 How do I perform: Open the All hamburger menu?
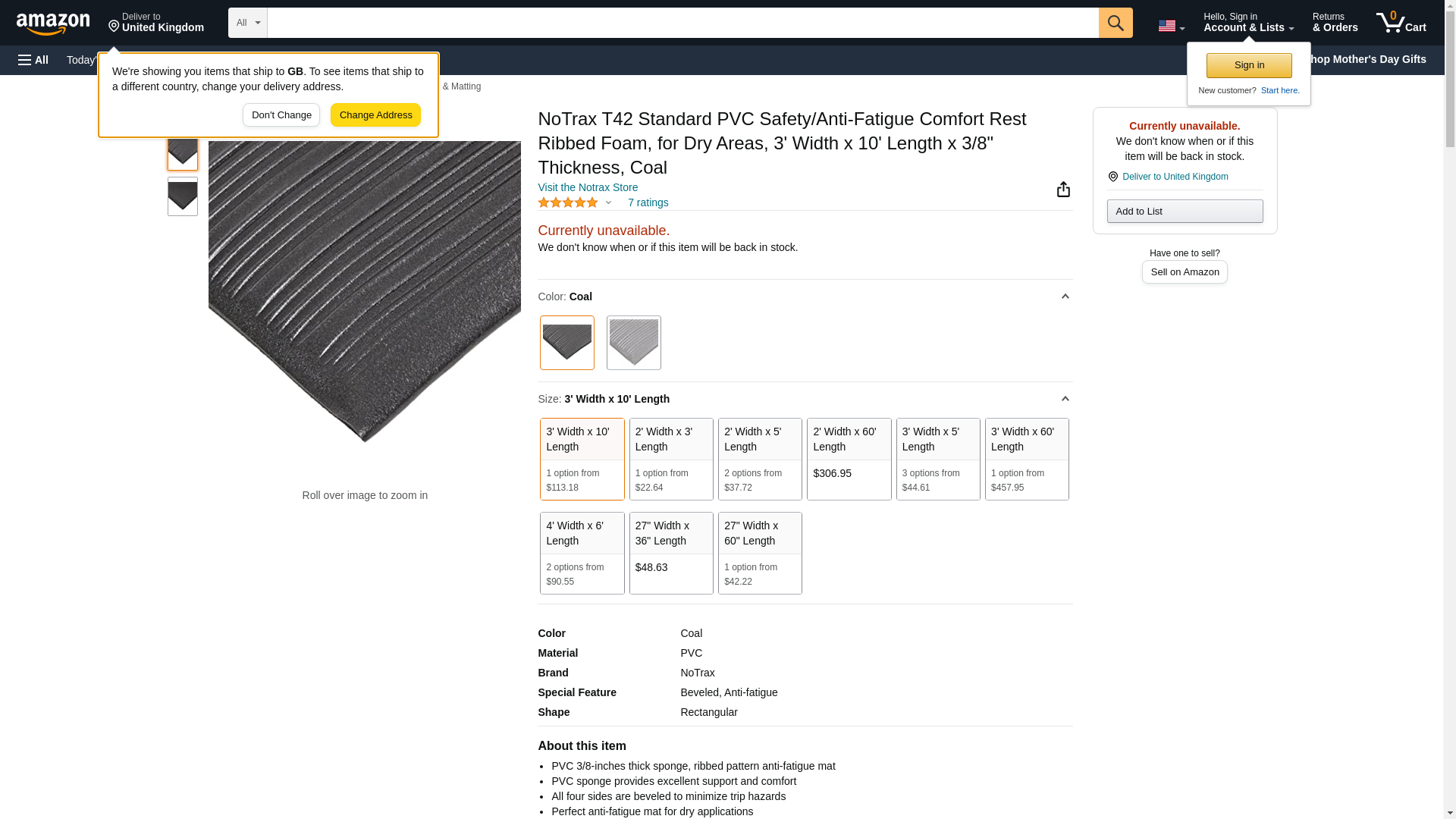click(33, 60)
